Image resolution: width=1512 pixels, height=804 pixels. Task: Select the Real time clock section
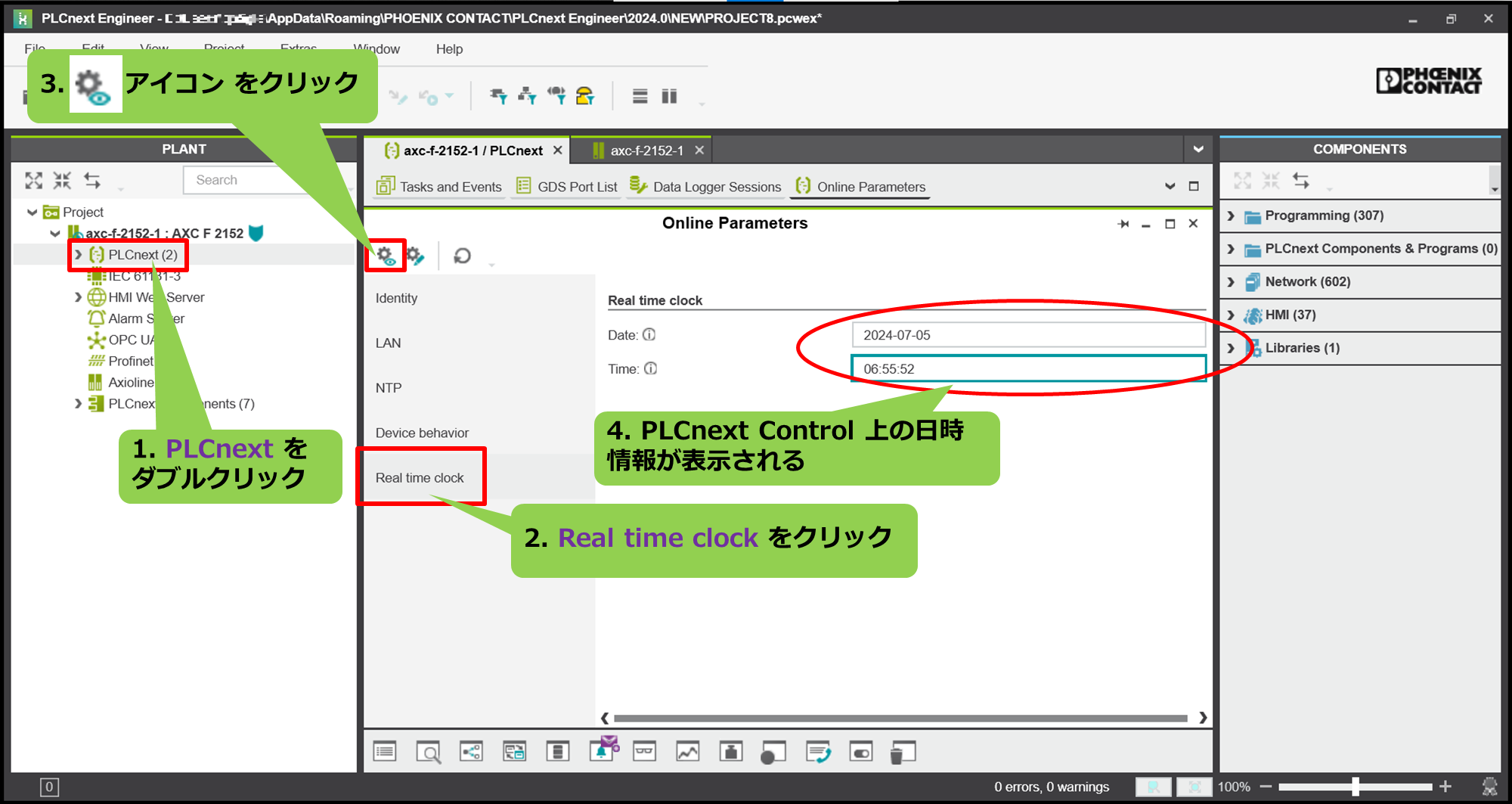click(x=420, y=478)
